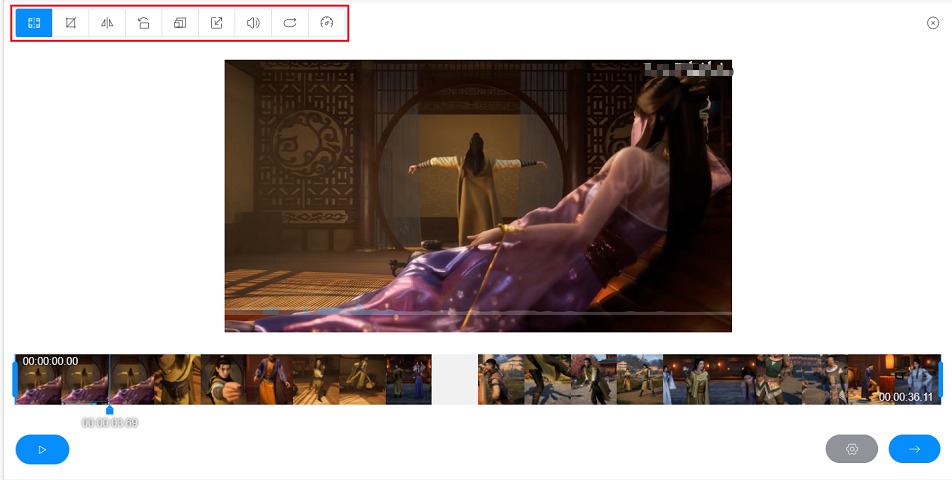Open settings with the gray gear button
952x480 pixels.
(x=852, y=449)
